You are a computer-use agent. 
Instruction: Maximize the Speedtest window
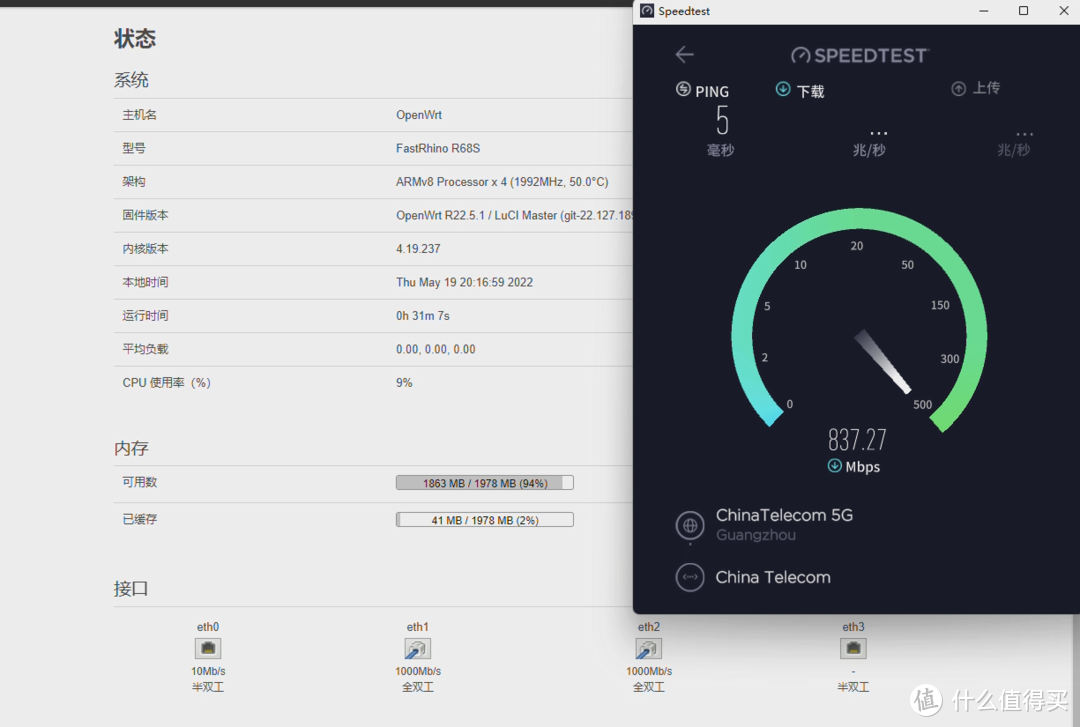coord(1024,11)
